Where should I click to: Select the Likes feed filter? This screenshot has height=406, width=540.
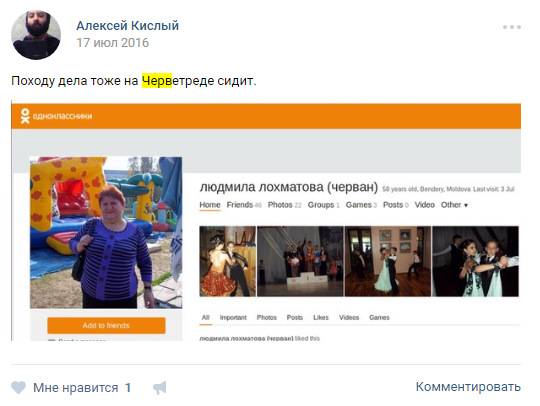point(321,317)
